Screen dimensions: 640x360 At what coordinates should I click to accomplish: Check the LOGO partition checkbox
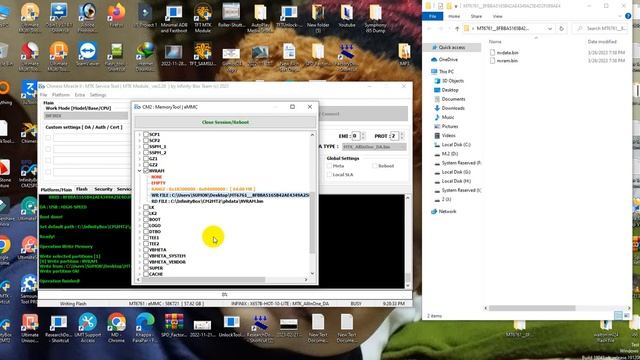146,225
